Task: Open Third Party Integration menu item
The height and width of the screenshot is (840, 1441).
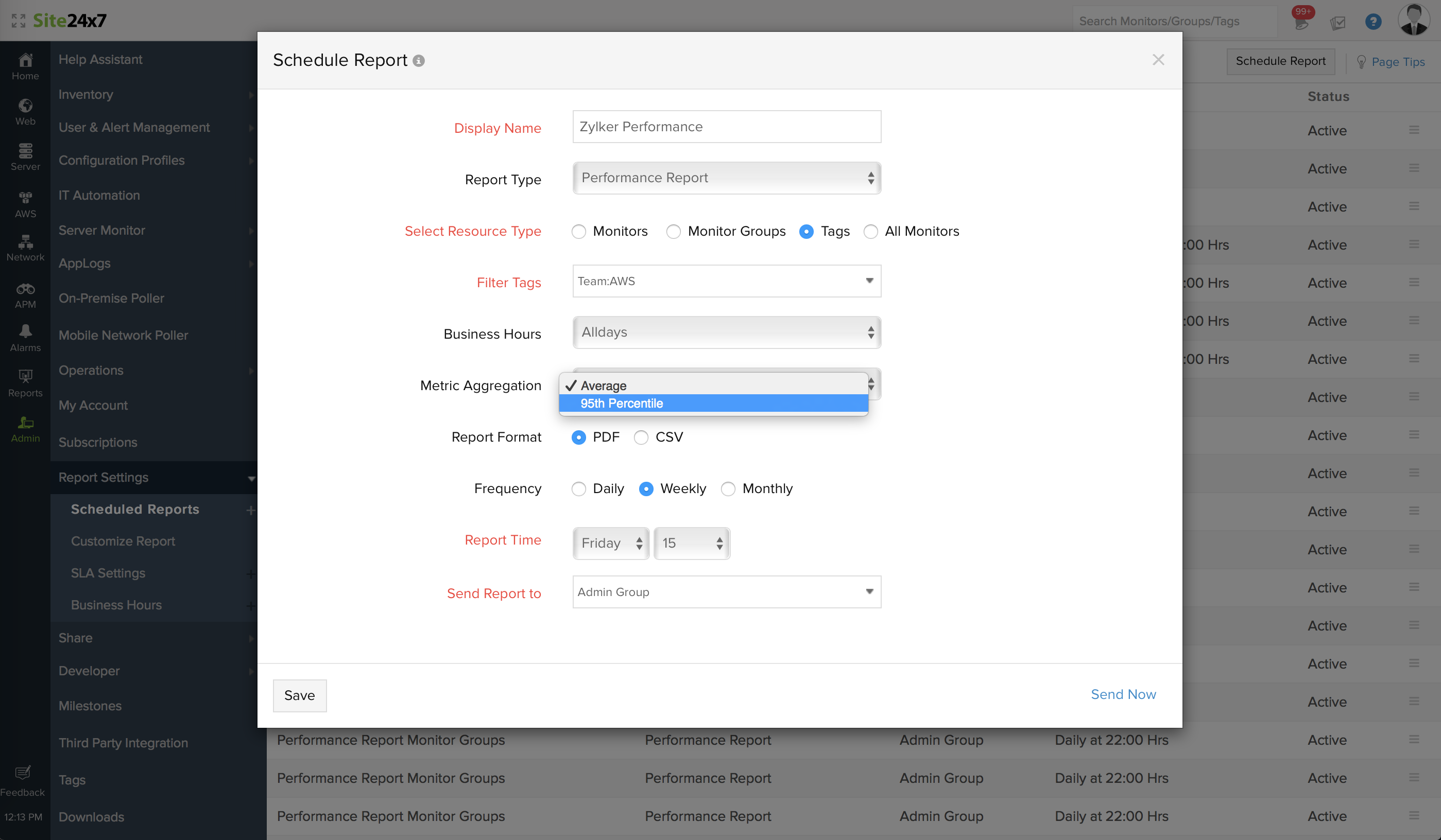Action: 123,743
